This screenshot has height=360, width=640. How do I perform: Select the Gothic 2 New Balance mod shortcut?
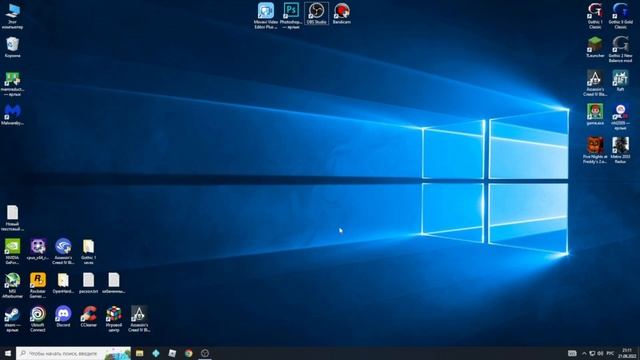point(620,49)
